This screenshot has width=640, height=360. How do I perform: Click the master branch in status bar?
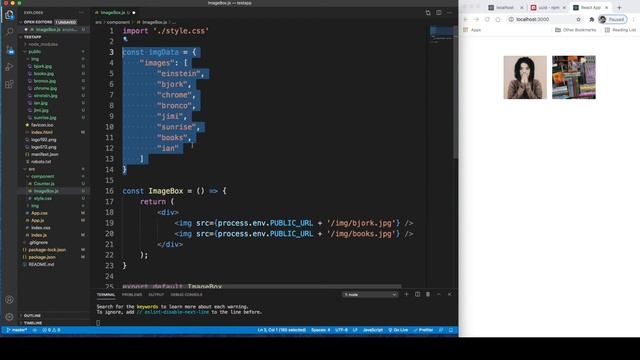click(17, 330)
